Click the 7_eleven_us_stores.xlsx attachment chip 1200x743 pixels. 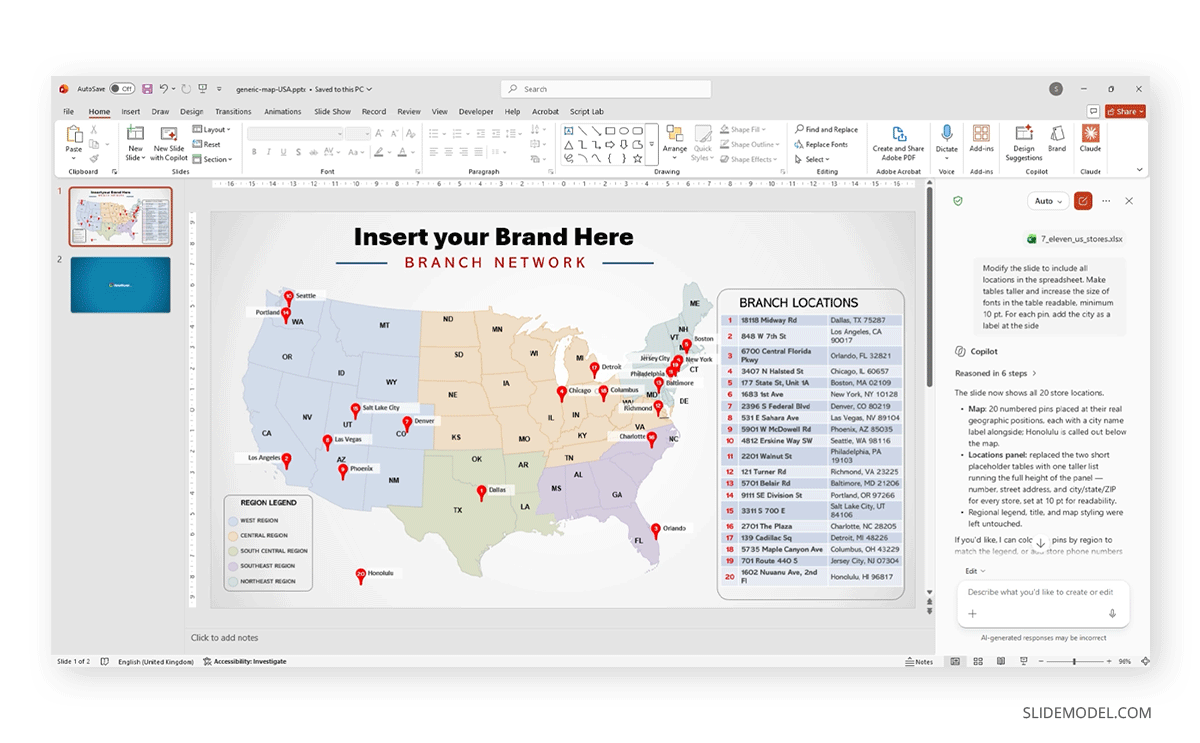(1075, 239)
